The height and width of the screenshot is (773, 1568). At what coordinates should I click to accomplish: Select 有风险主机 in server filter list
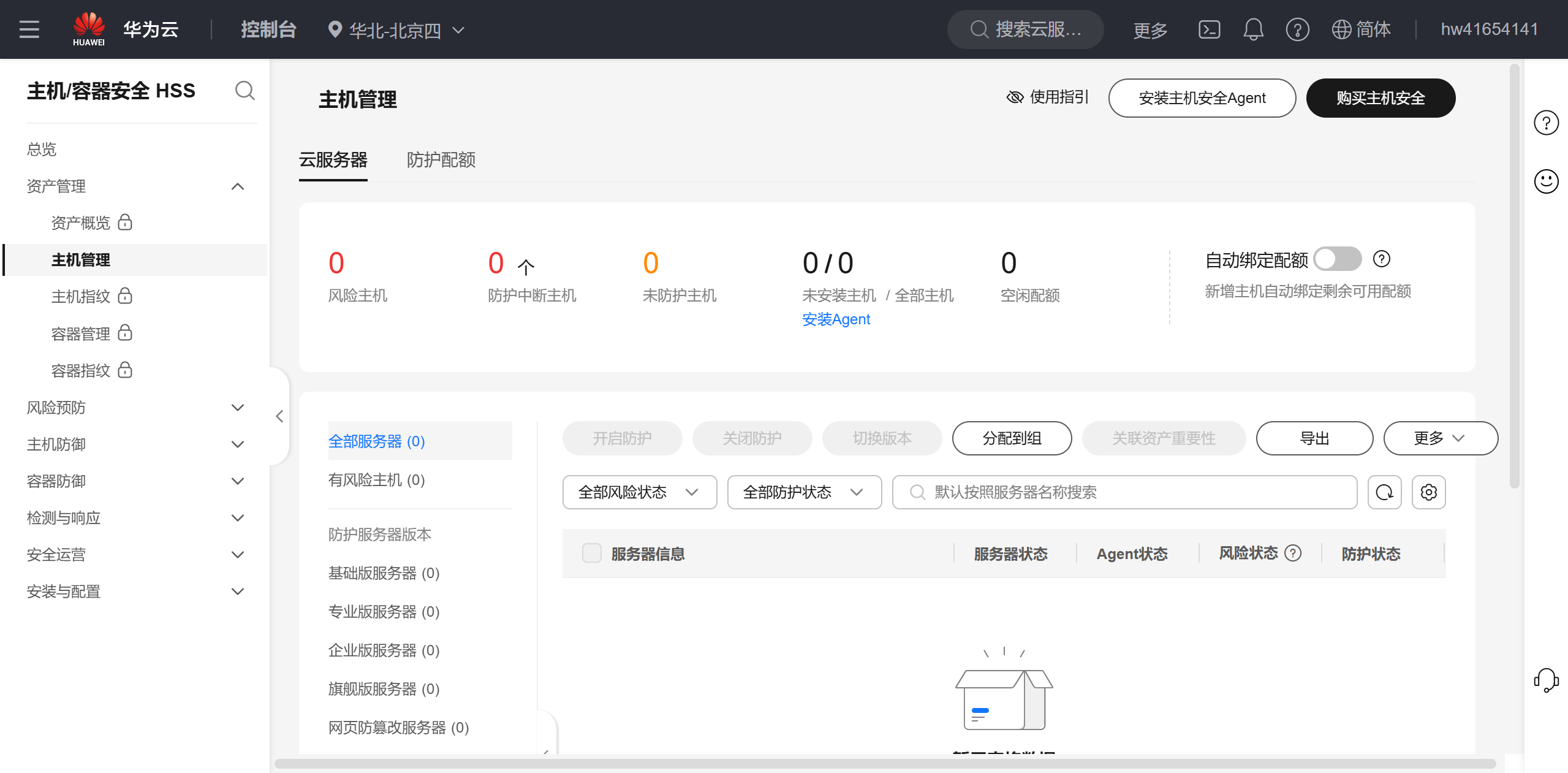pos(376,480)
